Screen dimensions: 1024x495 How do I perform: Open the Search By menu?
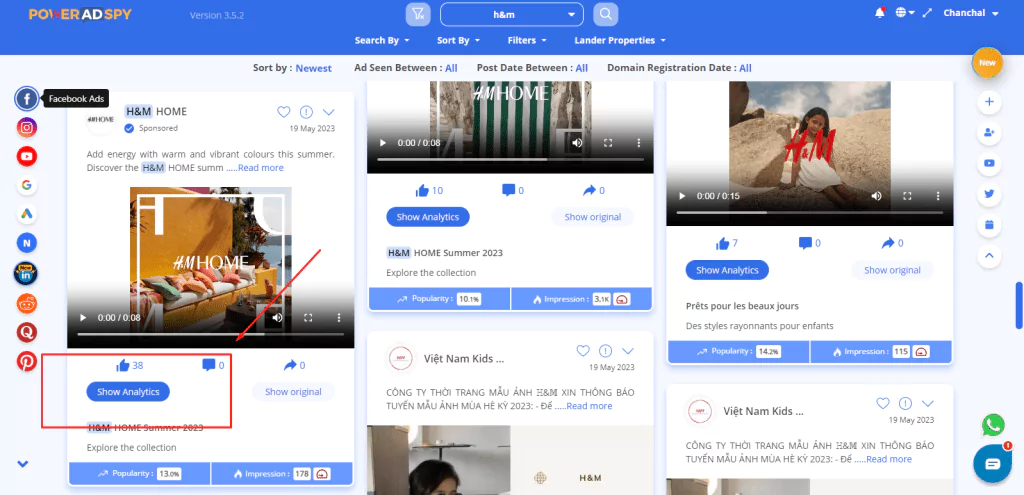(x=382, y=40)
